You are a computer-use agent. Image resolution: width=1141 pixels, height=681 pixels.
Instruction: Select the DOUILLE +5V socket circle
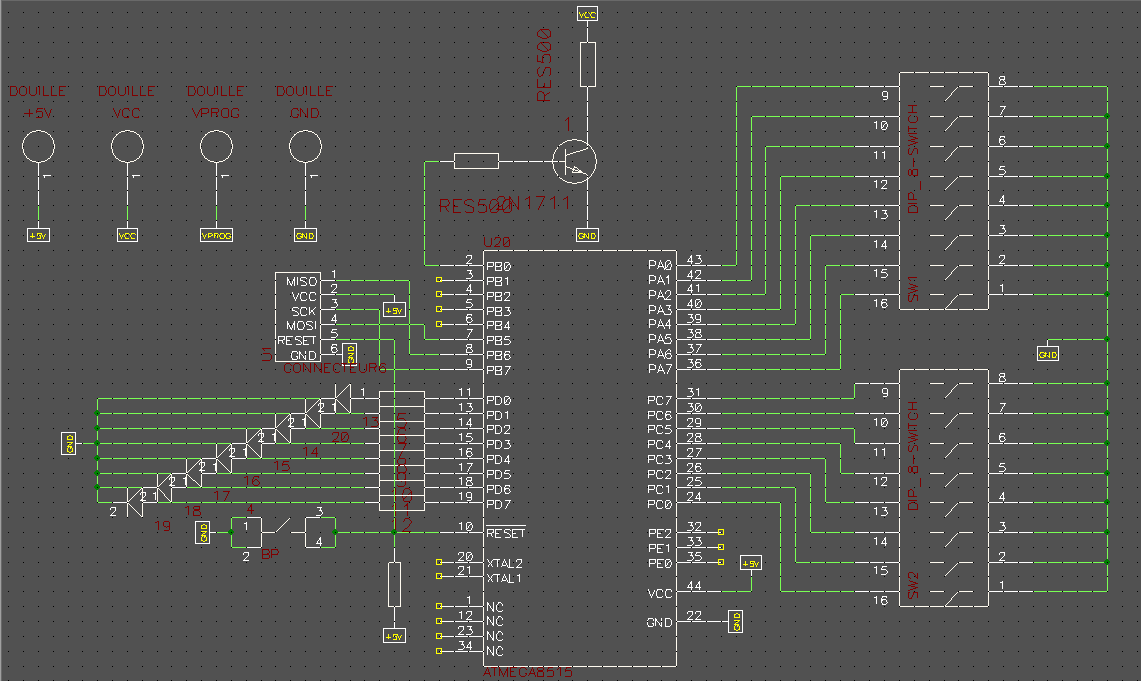pyautogui.click(x=39, y=147)
